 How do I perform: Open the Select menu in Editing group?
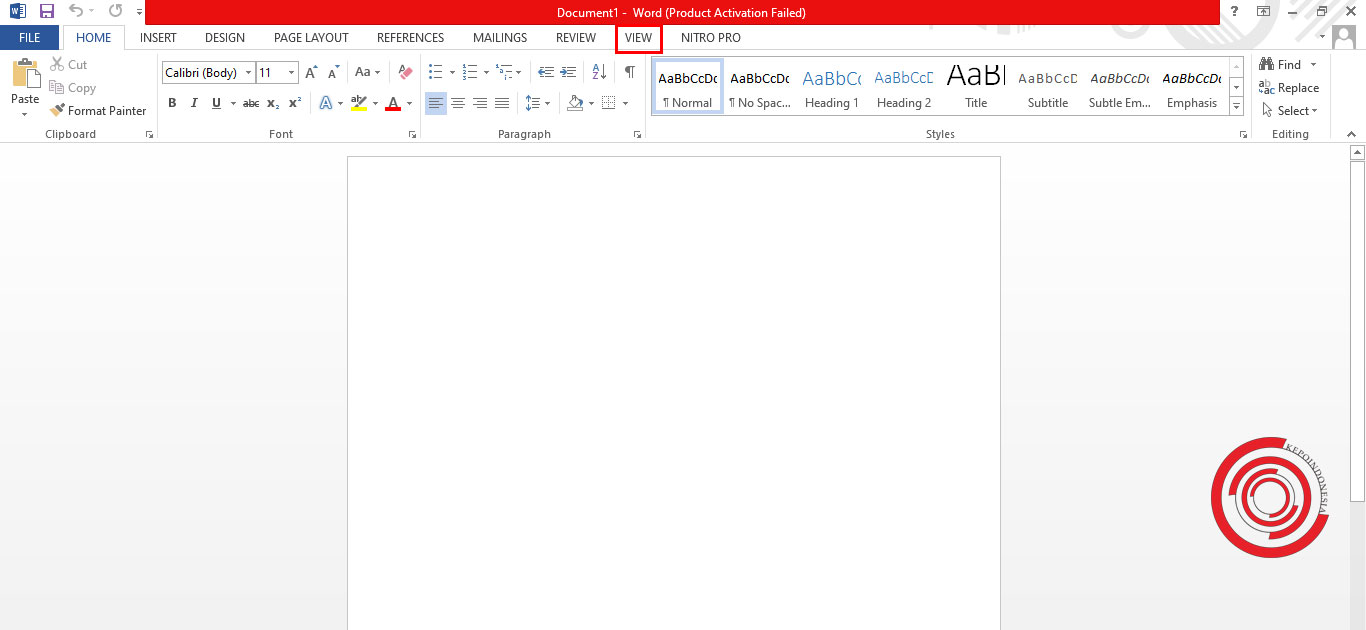pos(1290,110)
